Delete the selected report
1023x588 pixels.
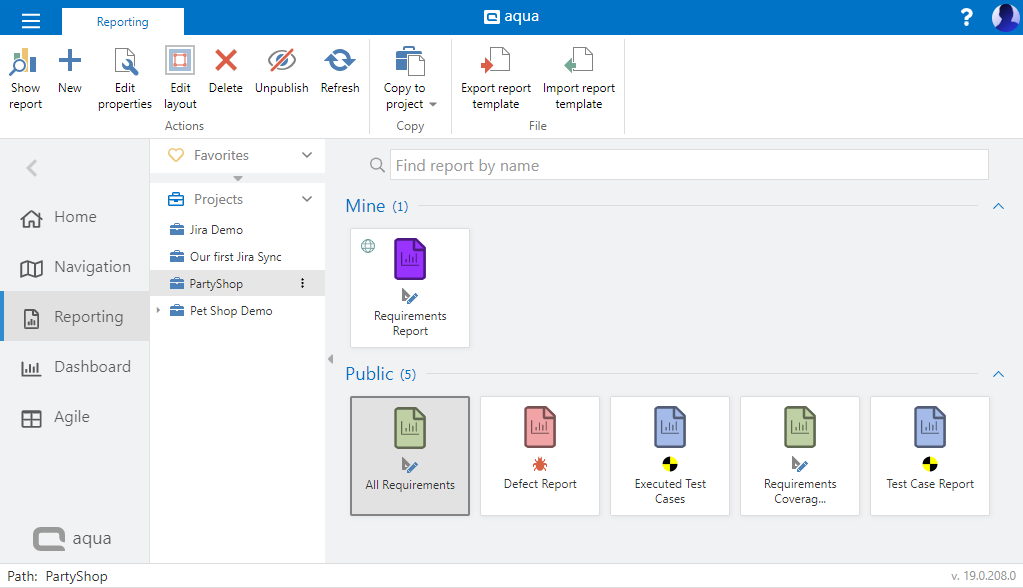tap(226, 62)
